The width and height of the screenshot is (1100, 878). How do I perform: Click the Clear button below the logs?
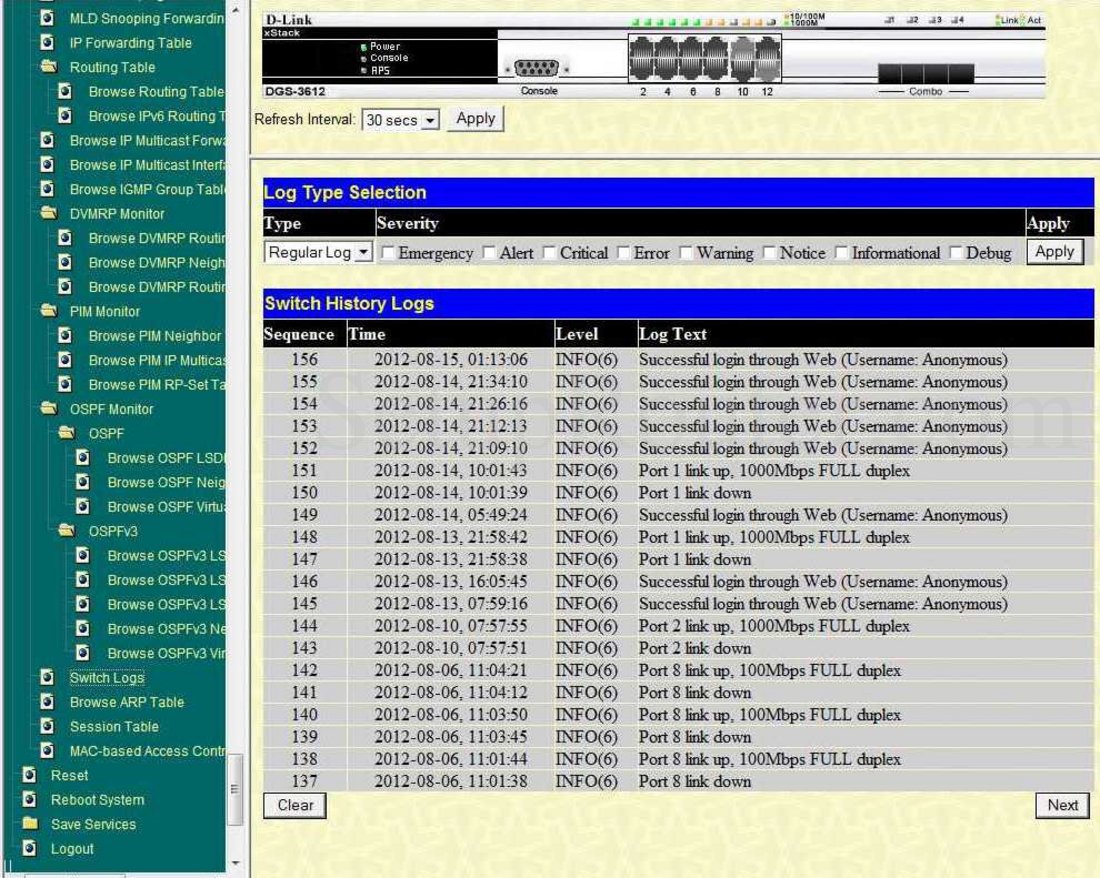coord(293,805)
